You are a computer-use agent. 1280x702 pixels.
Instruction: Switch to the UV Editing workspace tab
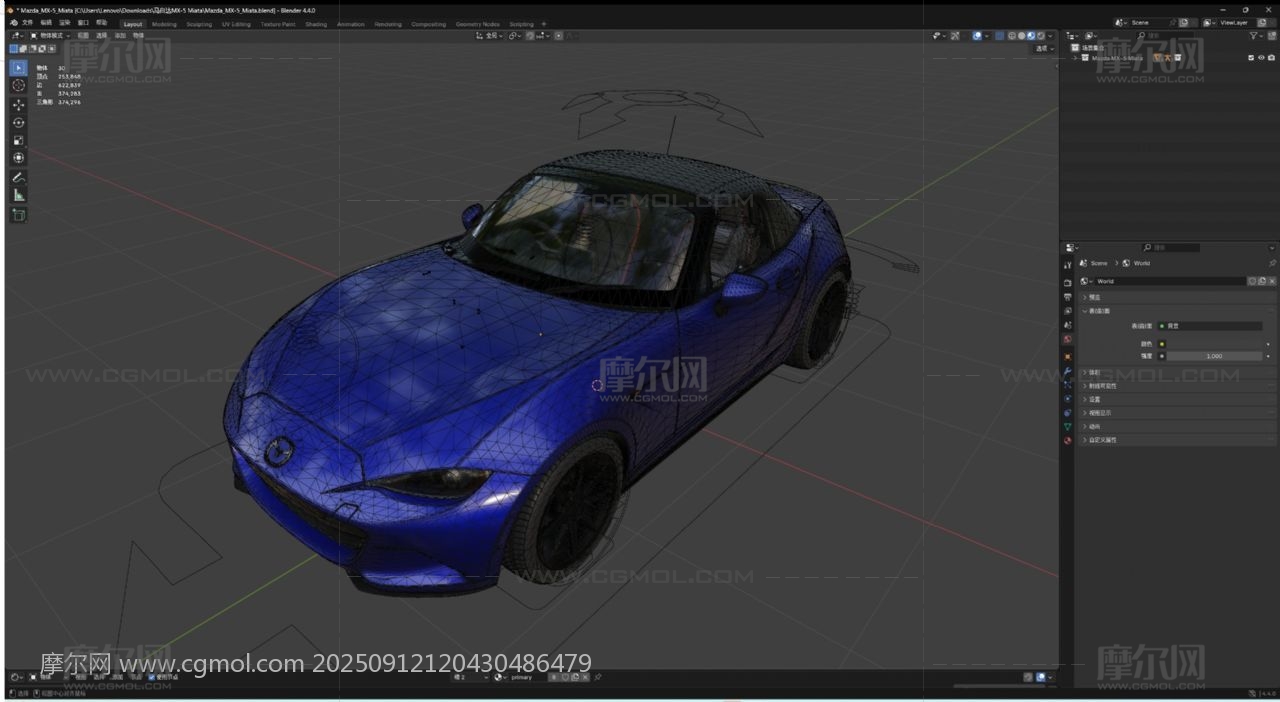click(236, 24)
